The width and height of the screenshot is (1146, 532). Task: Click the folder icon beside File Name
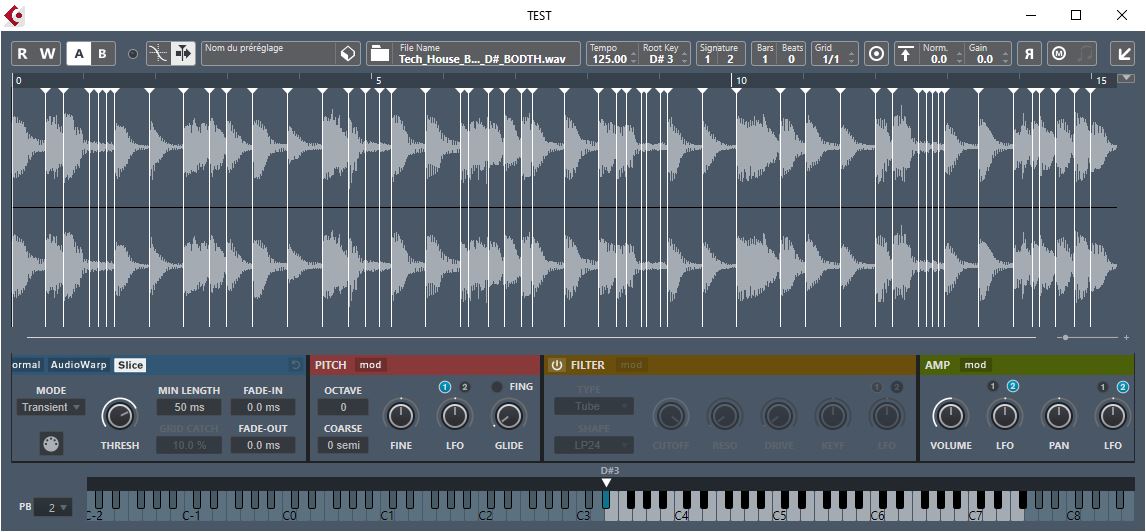tap(379, 54)
